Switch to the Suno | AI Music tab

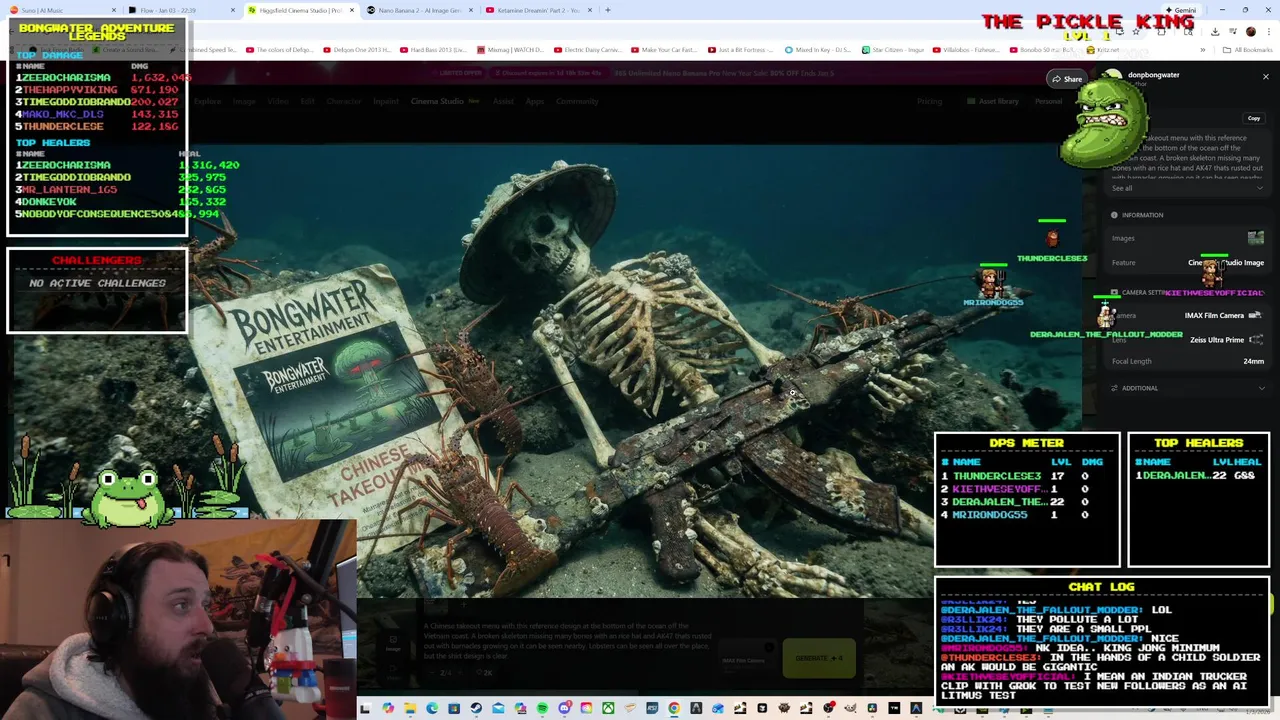click(62, 10)
